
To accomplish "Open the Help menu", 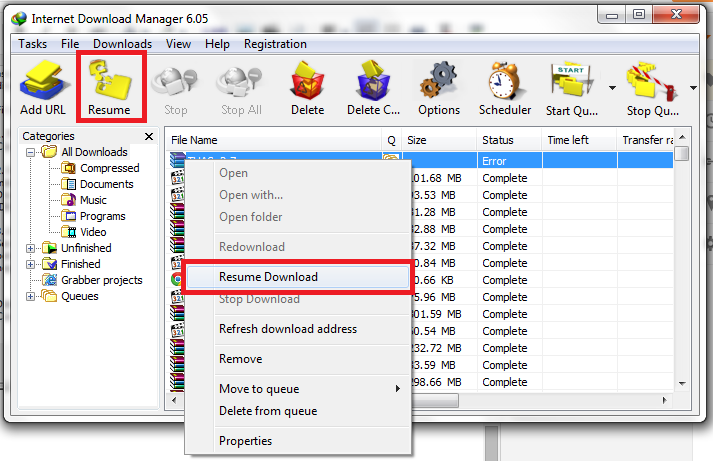I will click(x=217, y=44).
